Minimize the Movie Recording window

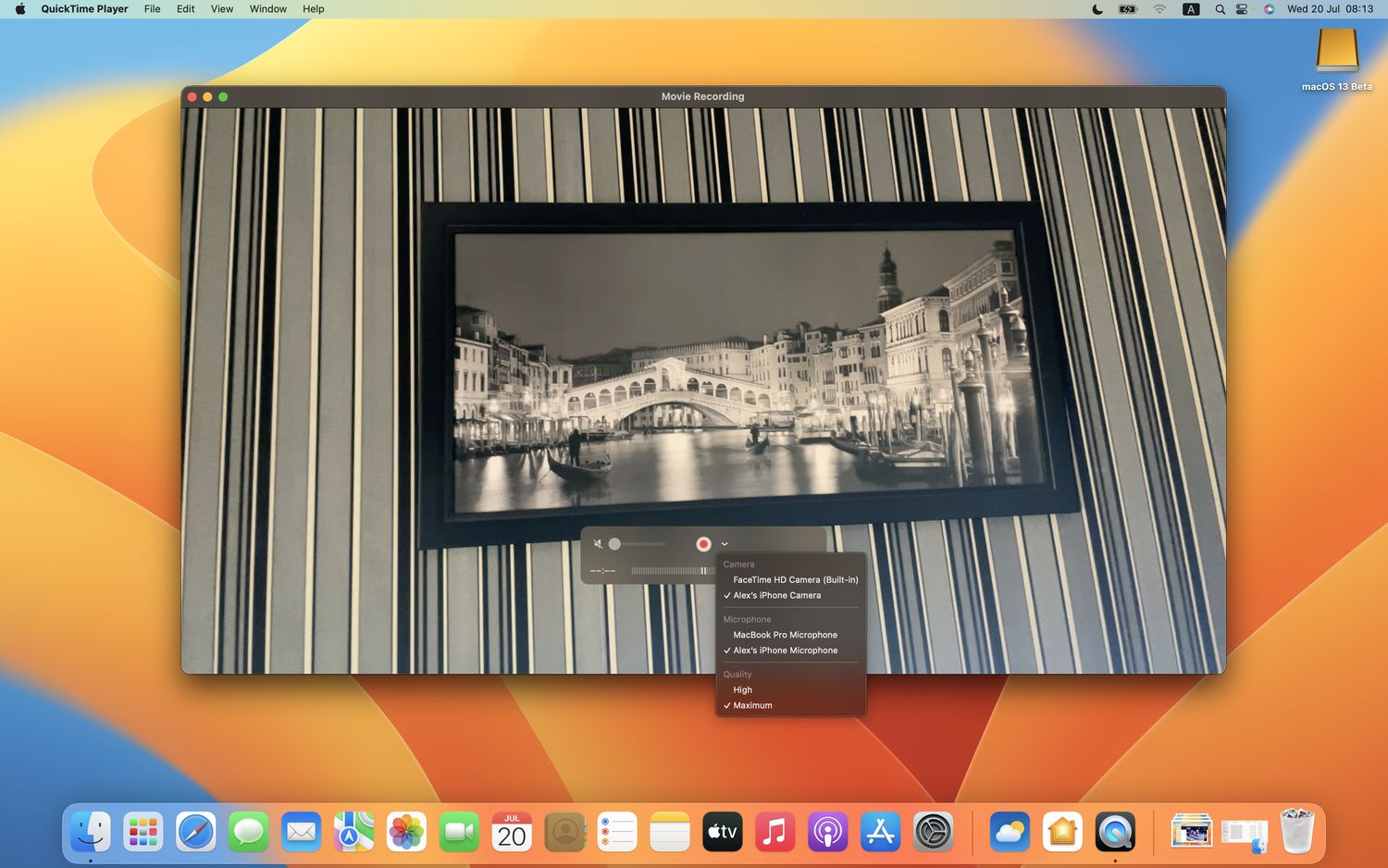pos(207,96)
